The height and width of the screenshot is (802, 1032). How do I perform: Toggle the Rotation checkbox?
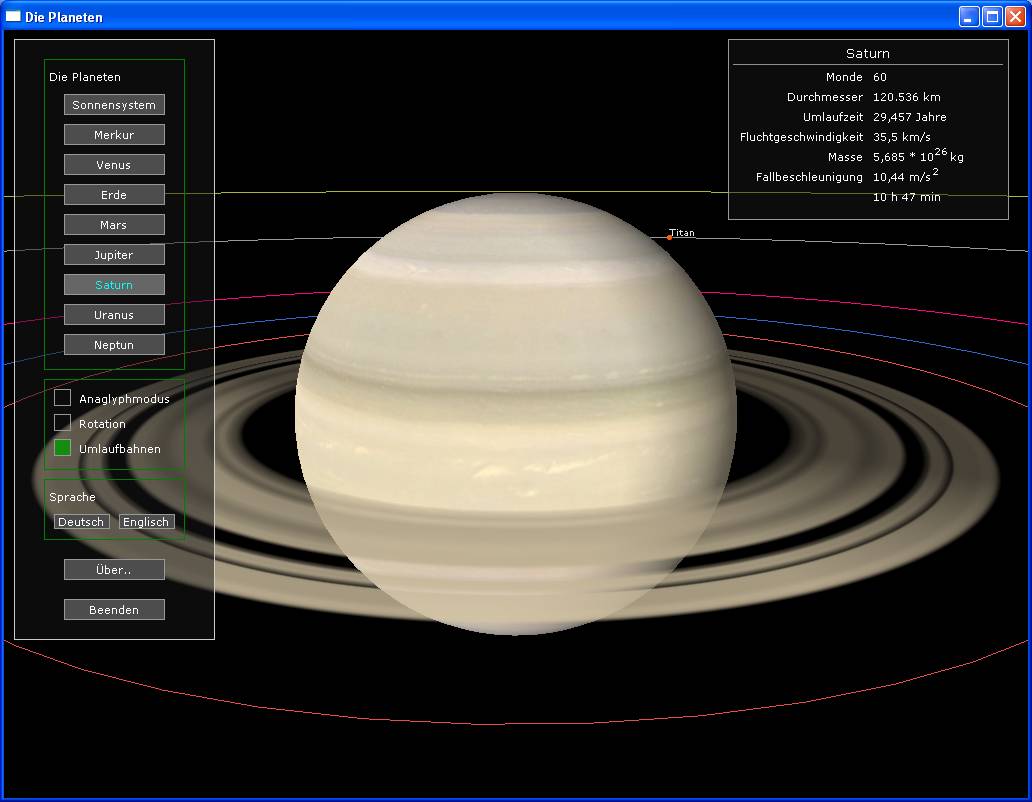63,423
